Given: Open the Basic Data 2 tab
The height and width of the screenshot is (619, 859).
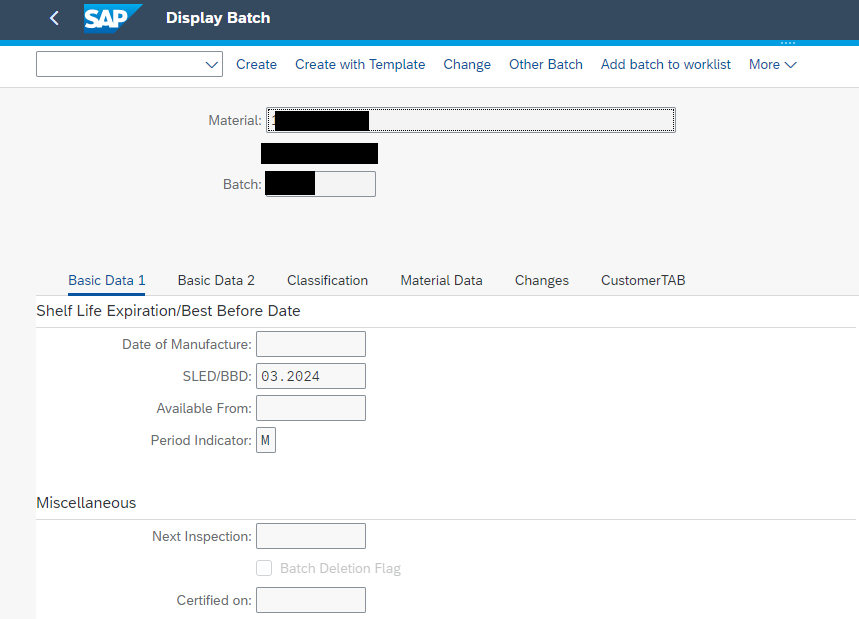Looking at the screenshot, I should 216,280.
